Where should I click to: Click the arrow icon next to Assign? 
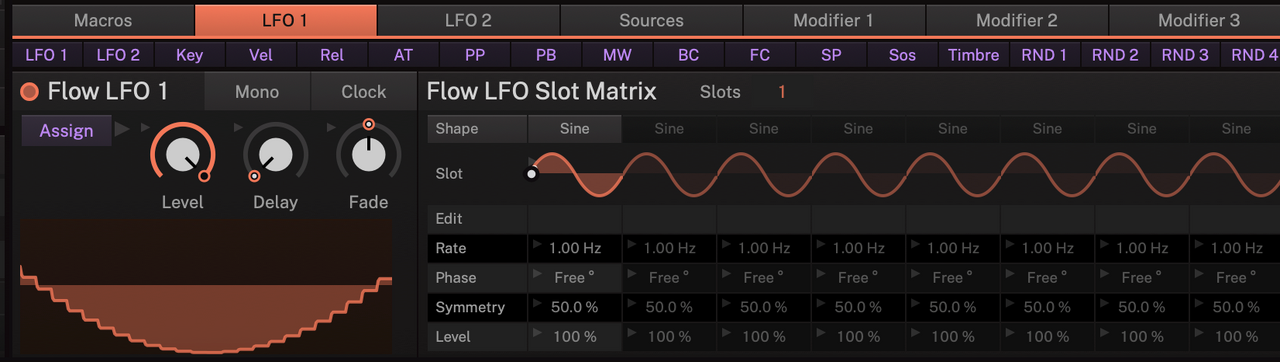122,129
